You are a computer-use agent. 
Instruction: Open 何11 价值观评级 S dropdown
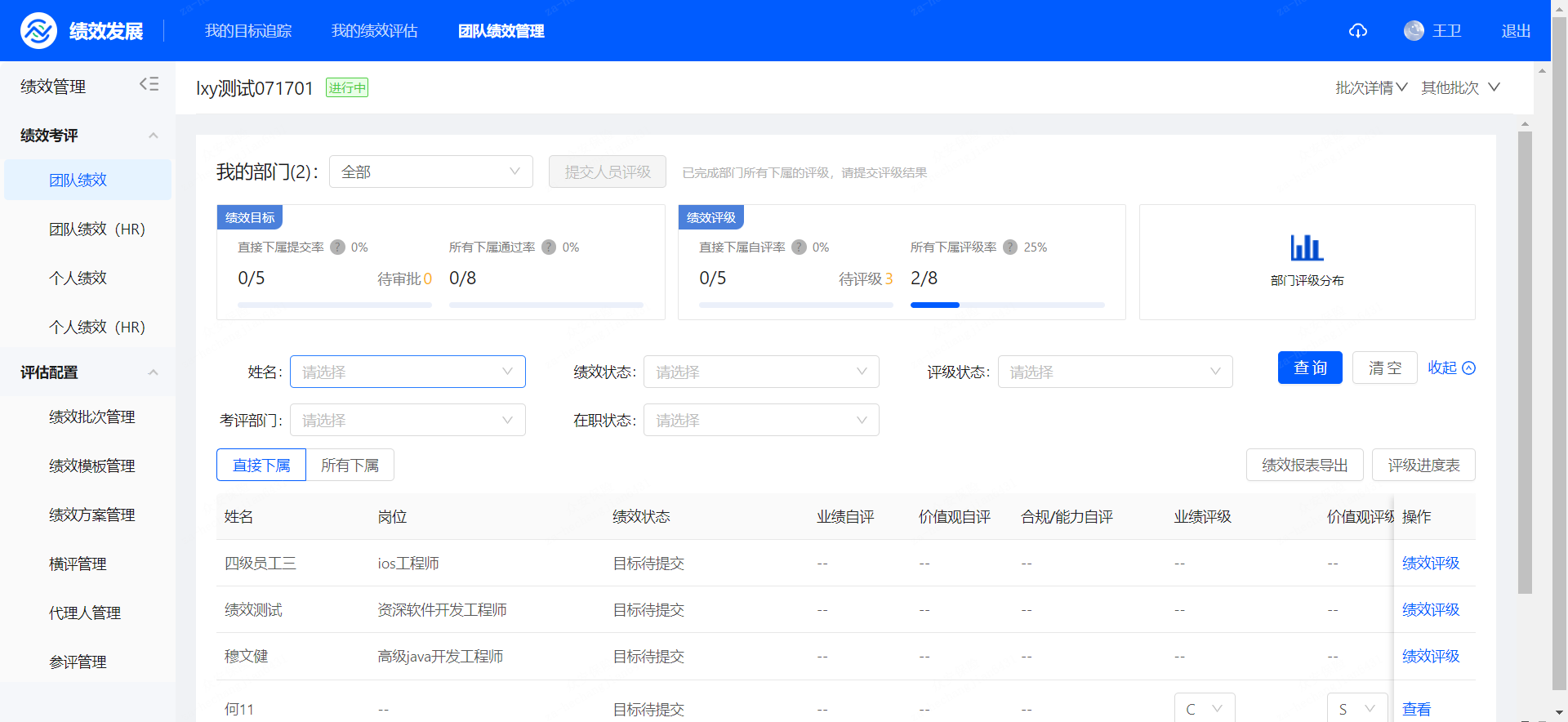(x=1357, y=708)
